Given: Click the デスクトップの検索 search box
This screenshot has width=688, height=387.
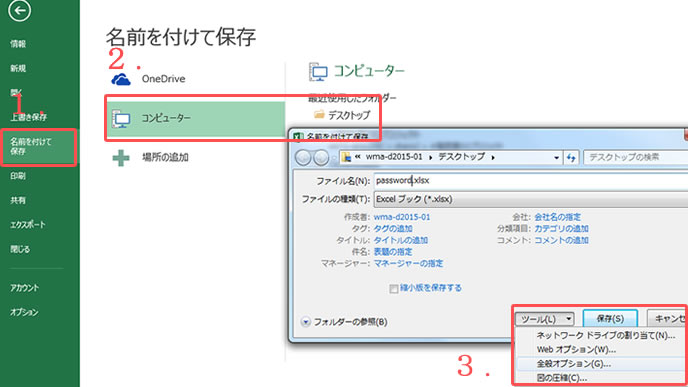Looking at the screenshot, I should (635, 157).
